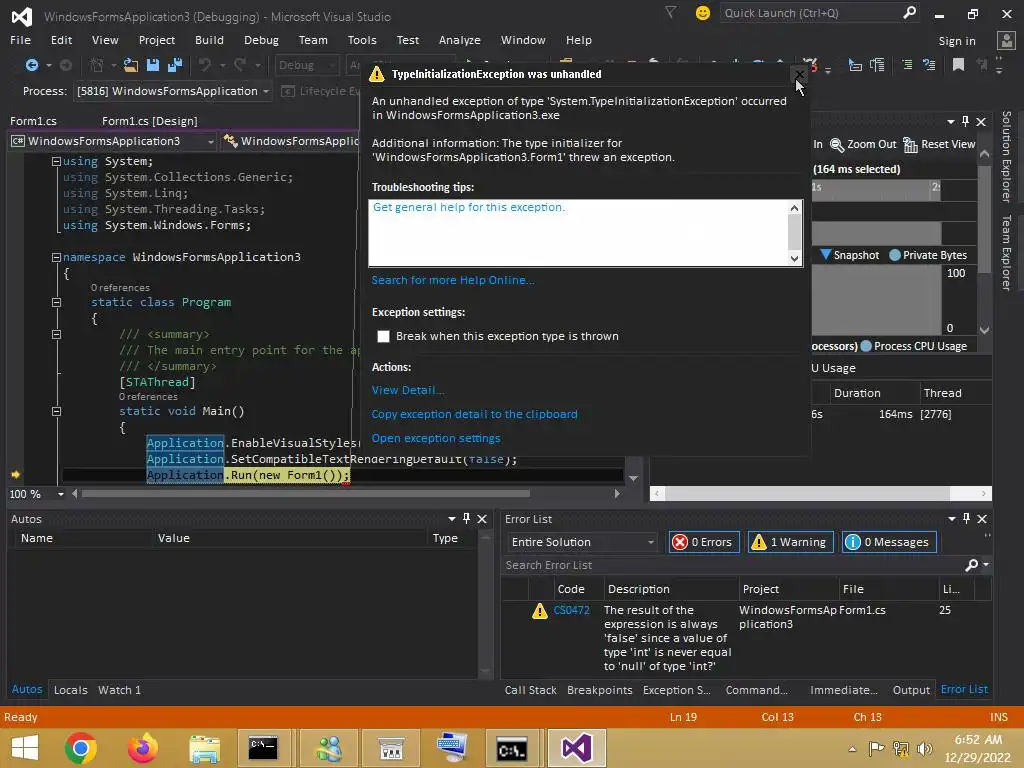Image resolution: width=1024 pixels, height=768 pixels.
Task: Toggle the 0 Errors filter
Action: (703, 542)
